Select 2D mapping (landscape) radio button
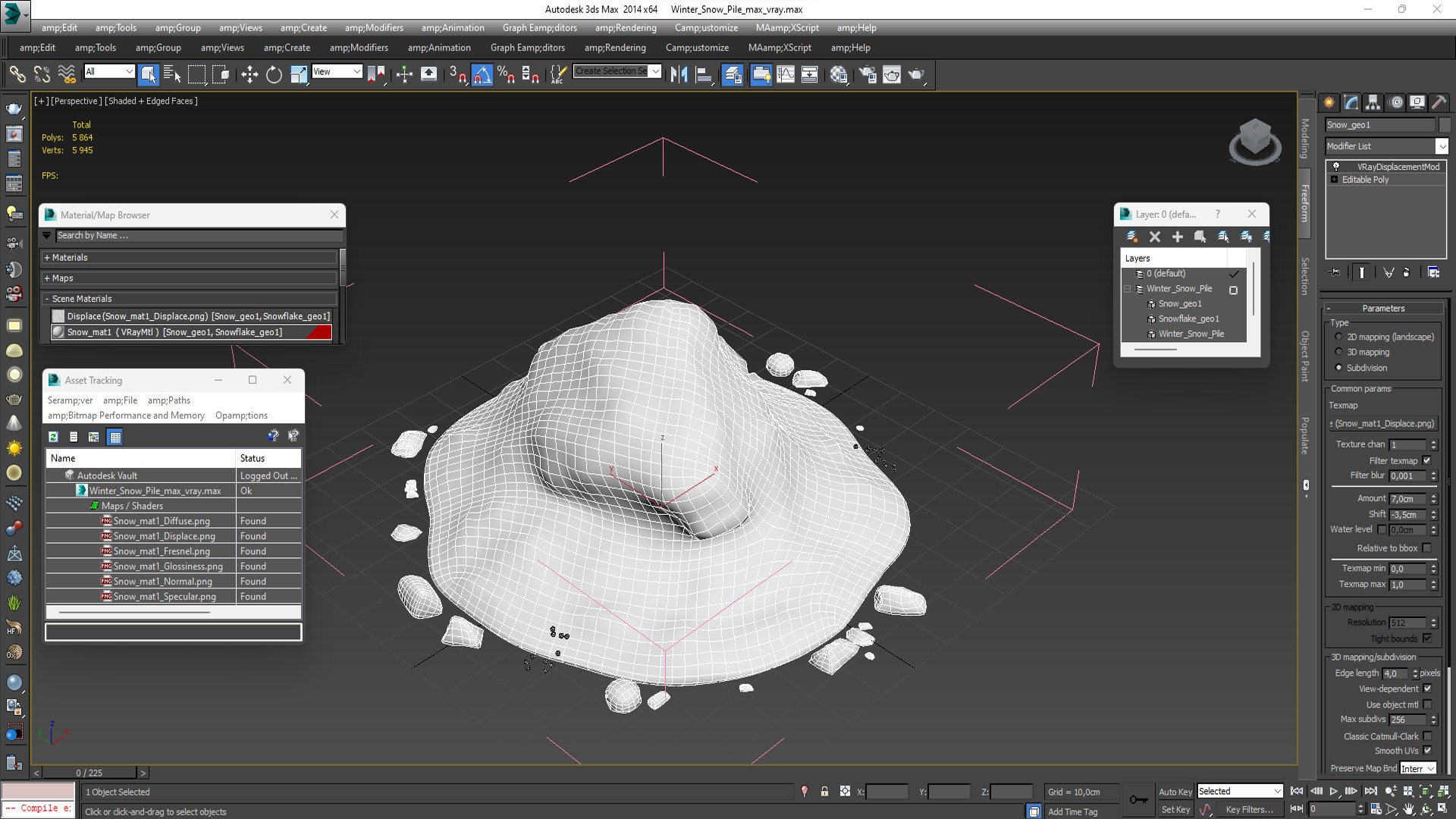The image size is (1456, 819). click(x=1338, y=337)
